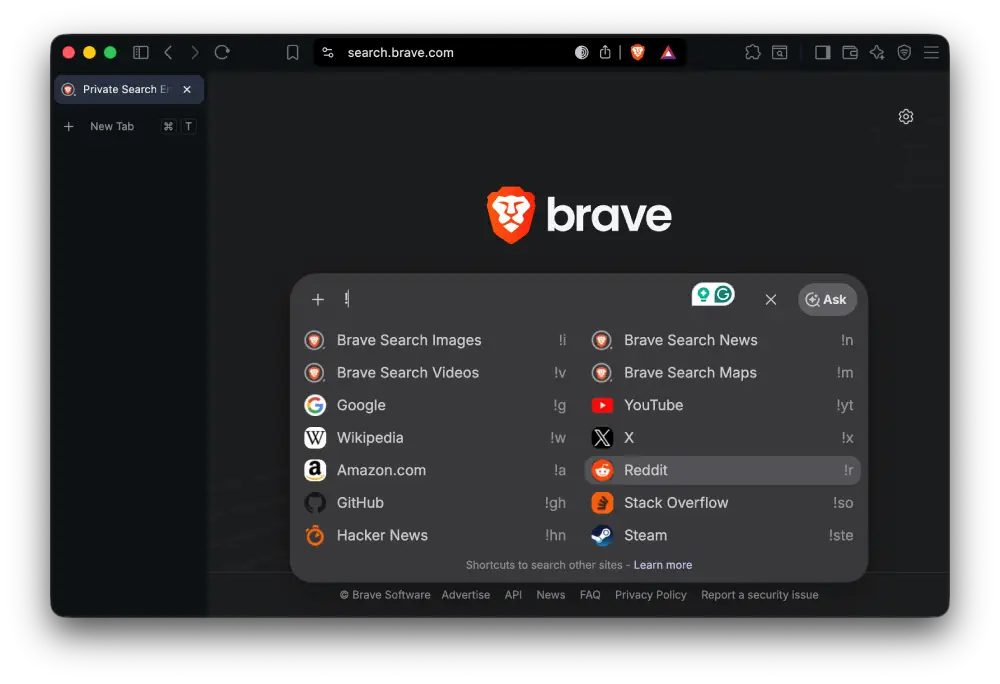Select X bang shortcut
The image size is (1000, 684).
(722, 438)
